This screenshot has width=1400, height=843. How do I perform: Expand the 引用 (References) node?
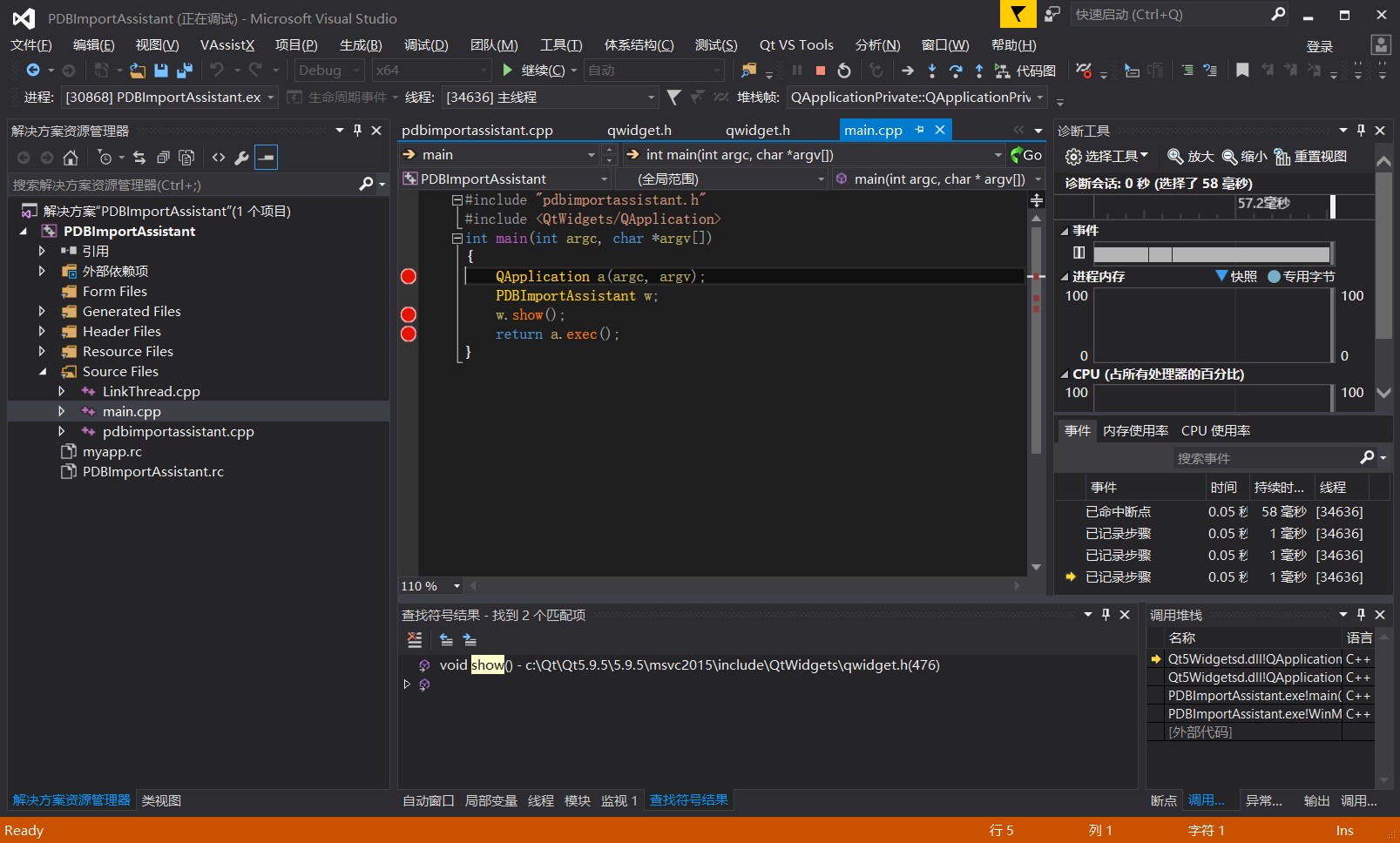(42, 251)
